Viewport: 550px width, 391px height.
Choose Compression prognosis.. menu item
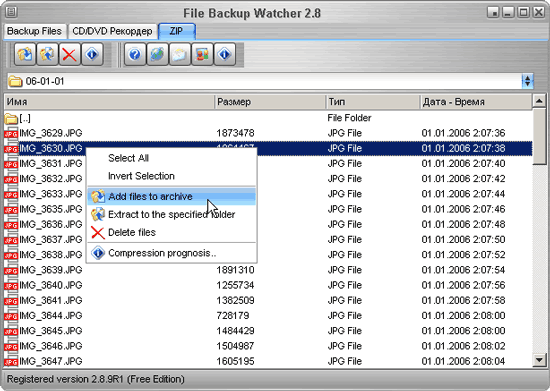pyautogui.click(x=172, y=253)
